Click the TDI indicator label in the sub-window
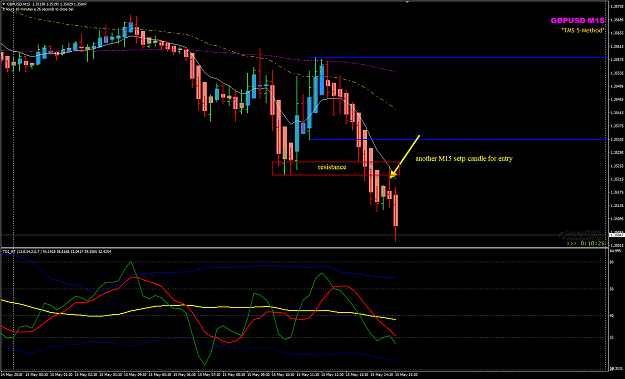Screen dimensions: 625x379 [x=57, y=251]
